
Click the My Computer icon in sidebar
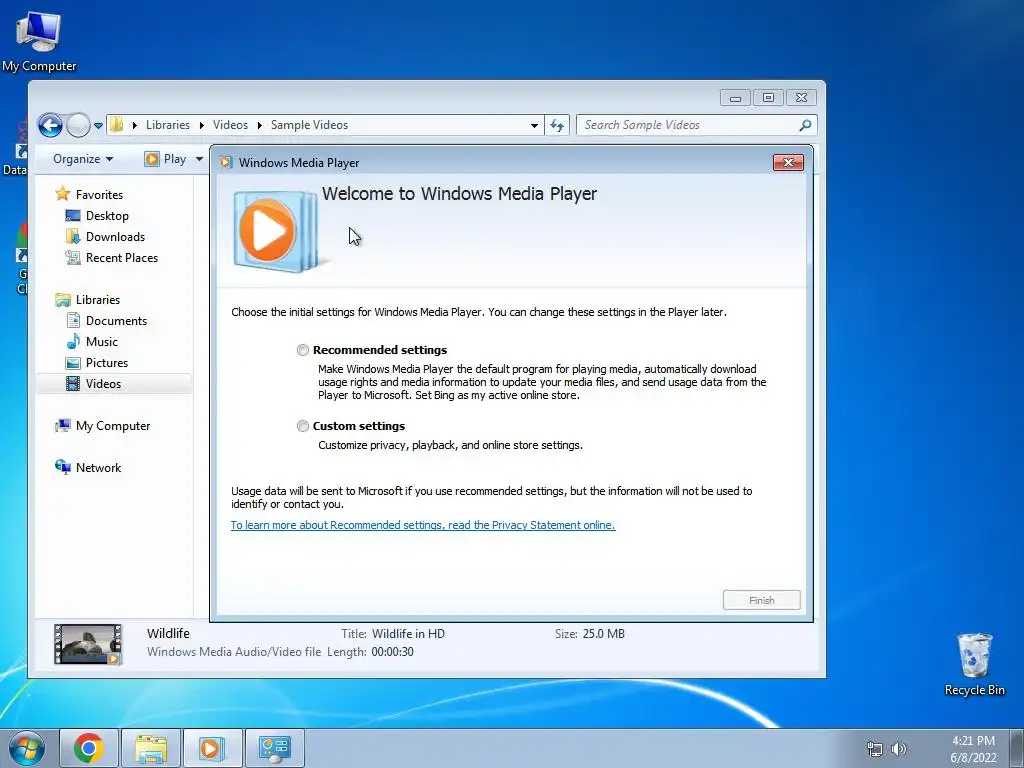tap(63, 426)
